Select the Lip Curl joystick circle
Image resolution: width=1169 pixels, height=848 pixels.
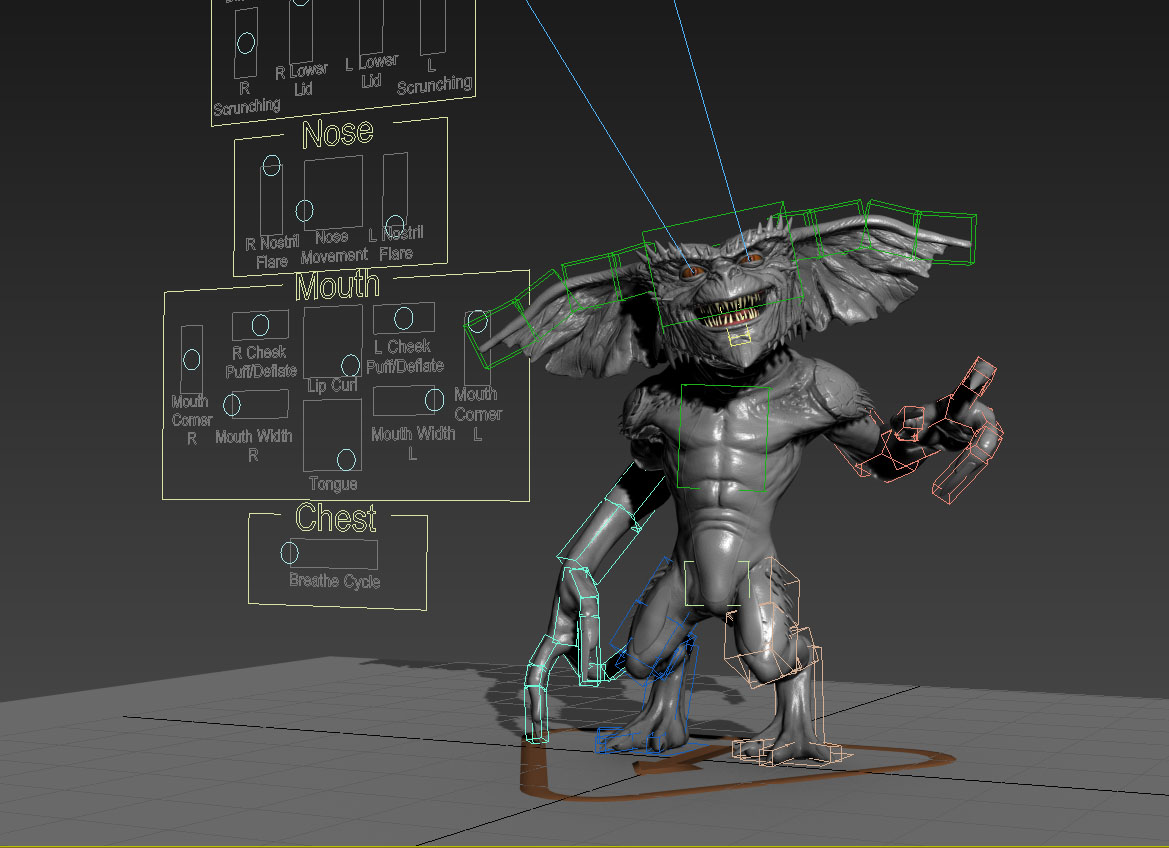[x=350, y=365]
